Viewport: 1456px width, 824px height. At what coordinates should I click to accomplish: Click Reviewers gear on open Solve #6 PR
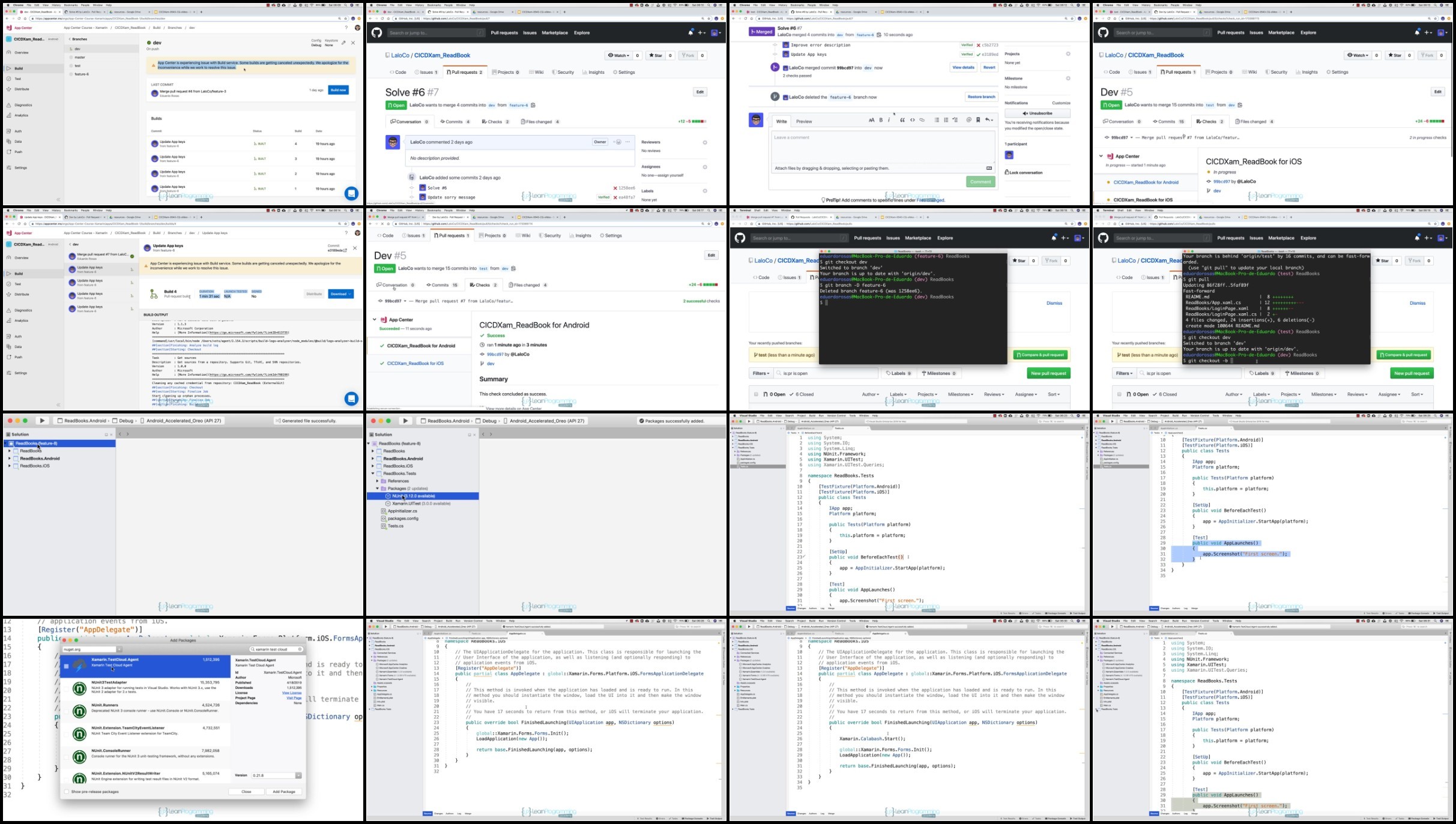coord(705,142)
